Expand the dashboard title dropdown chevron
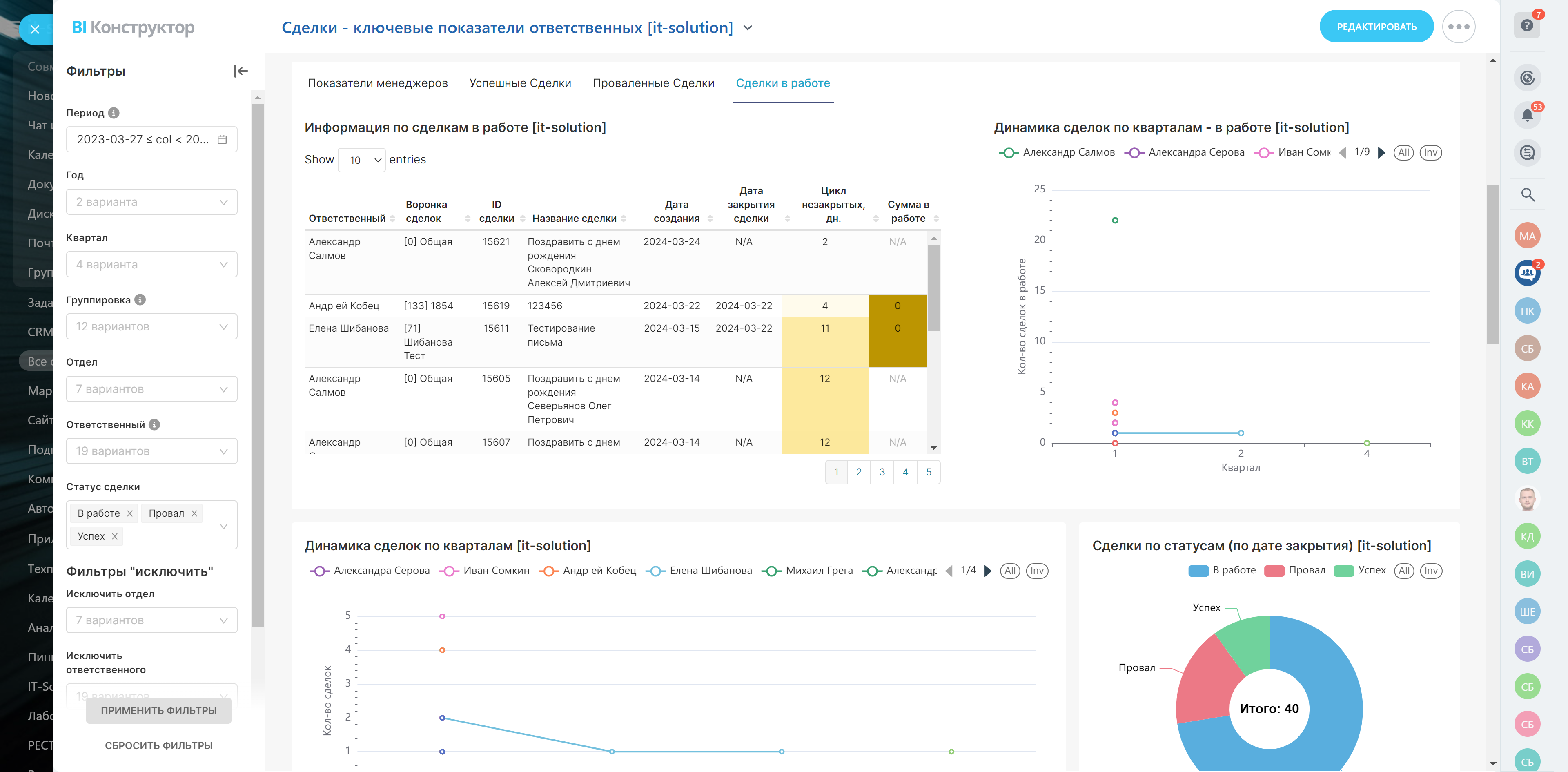The width and height of the screenshot is (1568, 772). point(748,28)
